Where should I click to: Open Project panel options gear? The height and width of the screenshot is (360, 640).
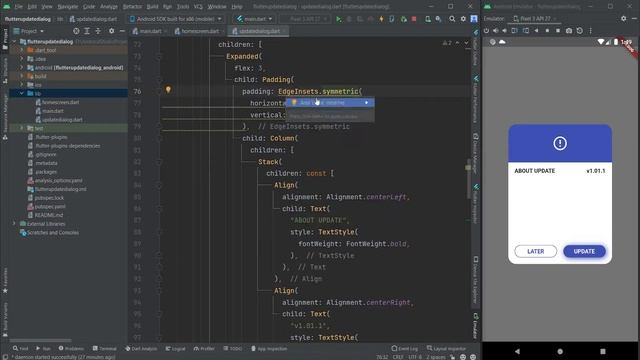(111, 31)
